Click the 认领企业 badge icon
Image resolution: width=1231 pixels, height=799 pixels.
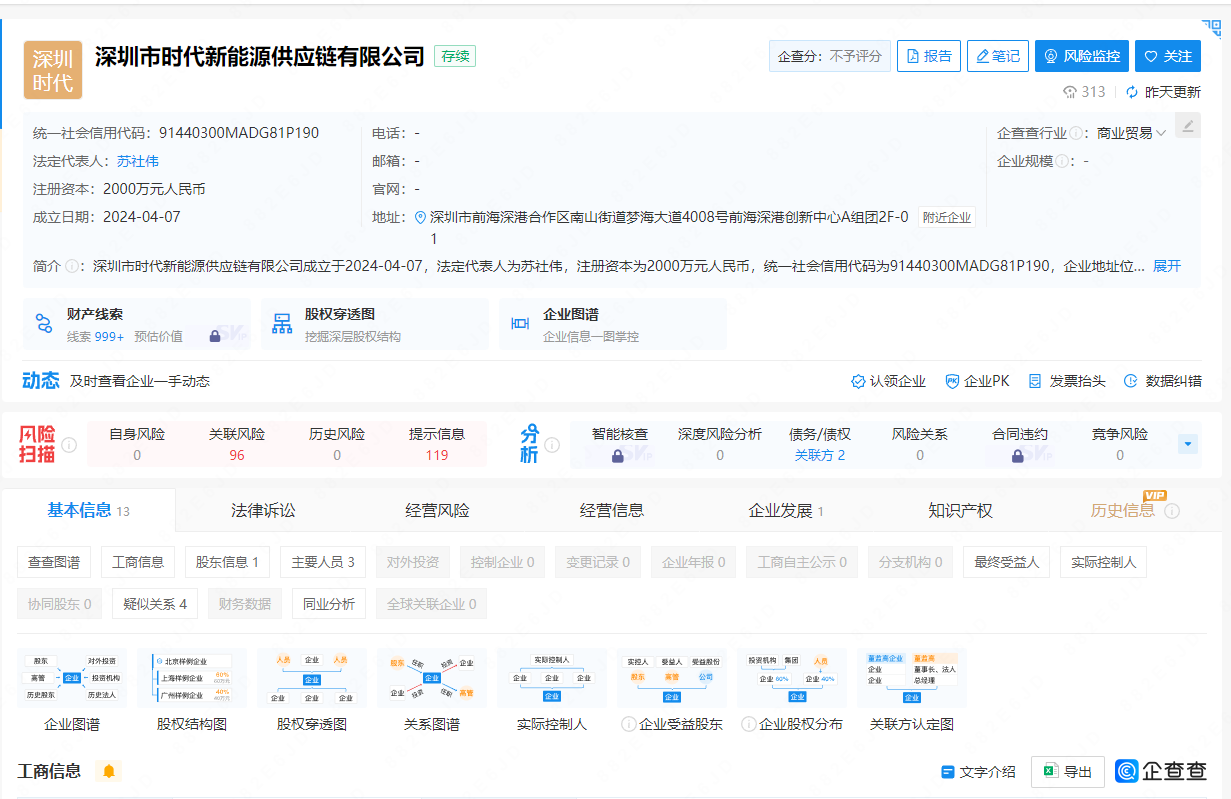coord(858,381)
